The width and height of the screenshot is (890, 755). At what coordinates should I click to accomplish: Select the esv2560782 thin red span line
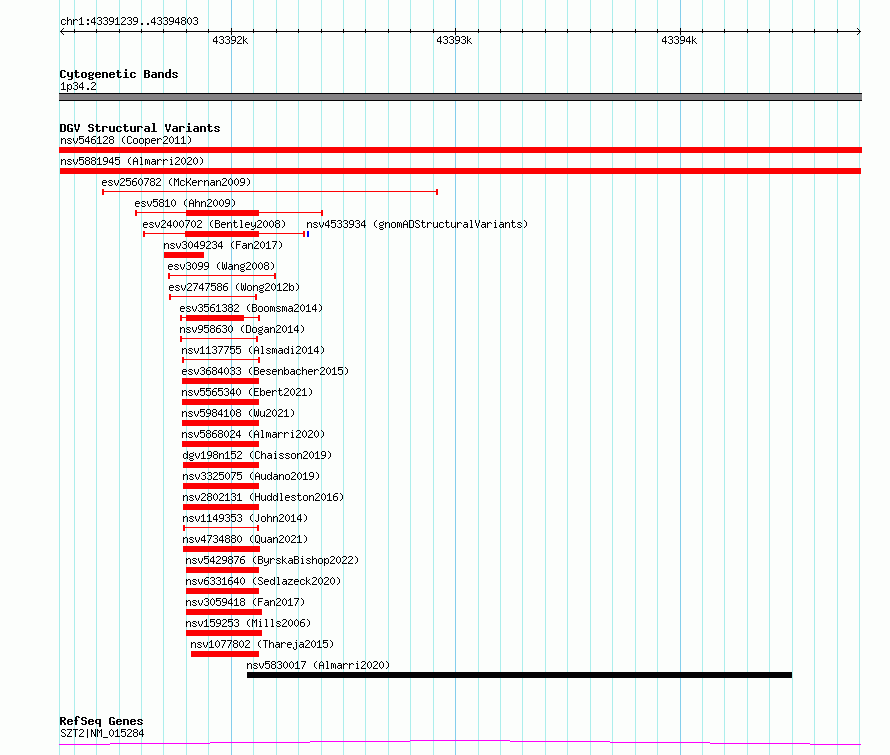270,192
